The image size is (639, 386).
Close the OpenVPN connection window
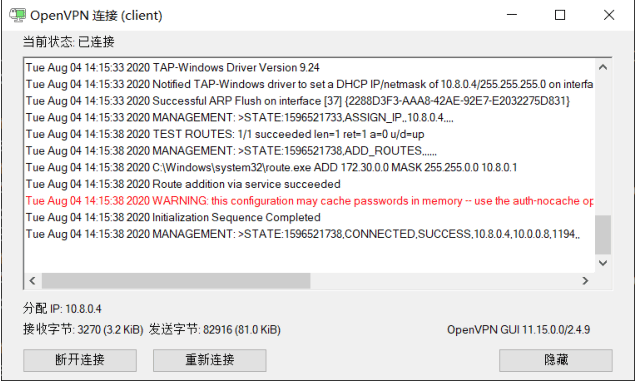click(609, 15)
